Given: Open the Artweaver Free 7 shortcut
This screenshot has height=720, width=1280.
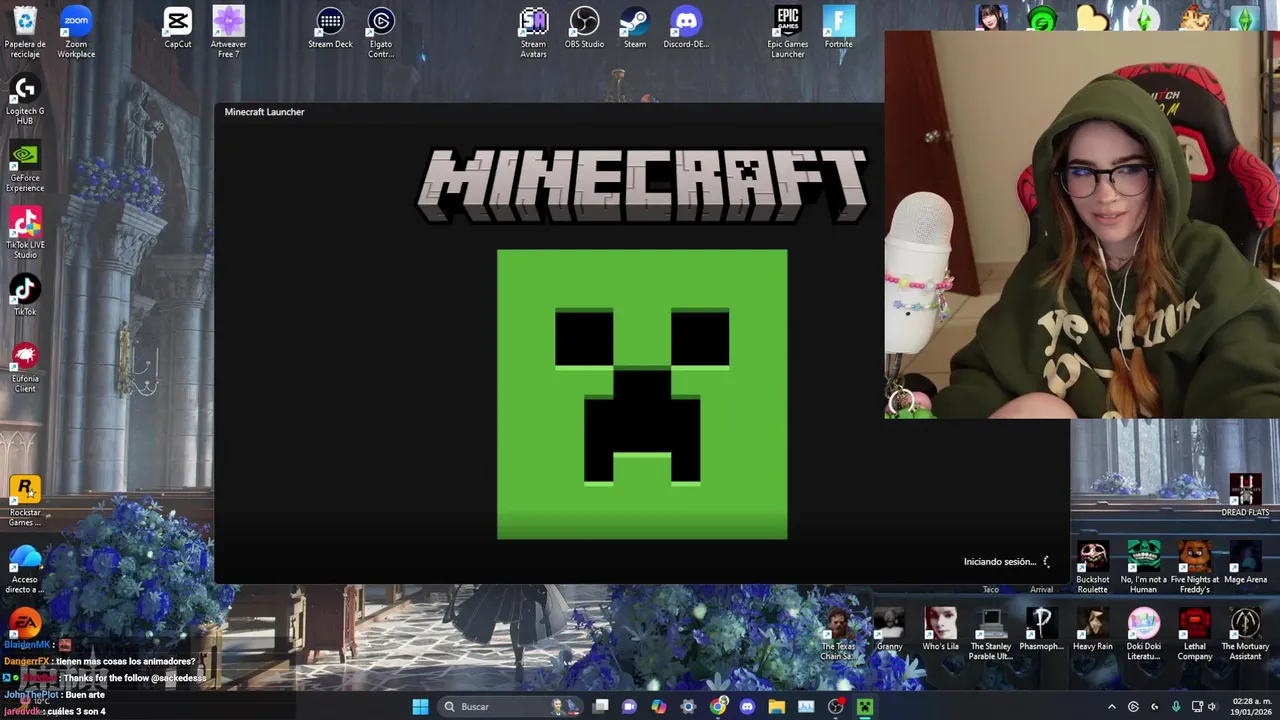Looking at the screenshot, I should coord(228,31).
